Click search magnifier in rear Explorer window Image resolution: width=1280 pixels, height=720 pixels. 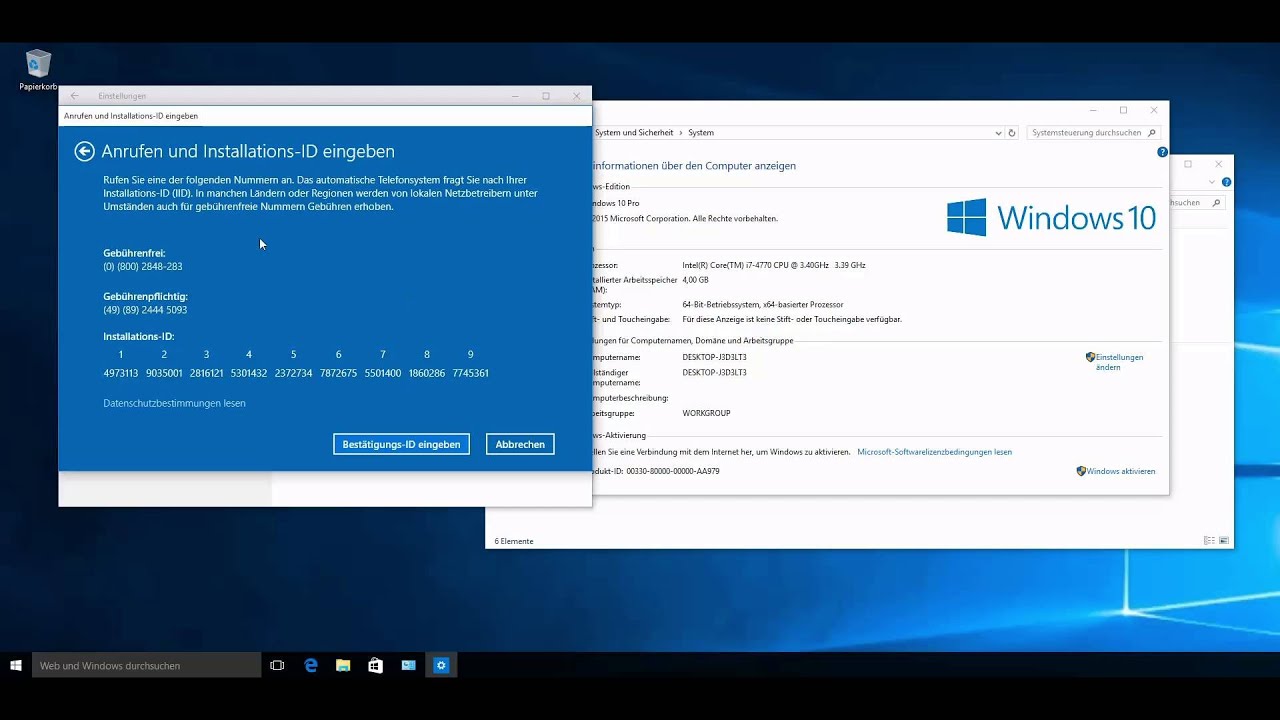[1217, 202]
